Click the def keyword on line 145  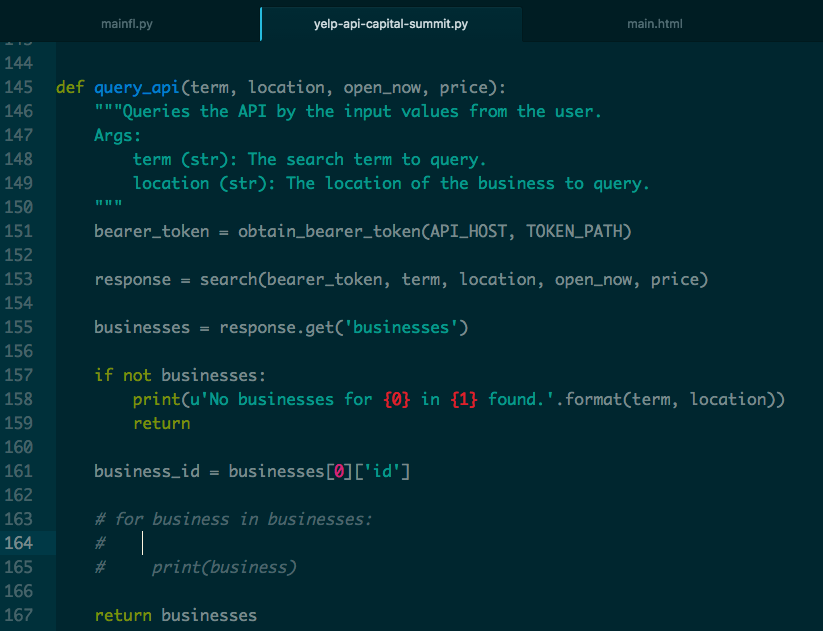coord(68,87)
